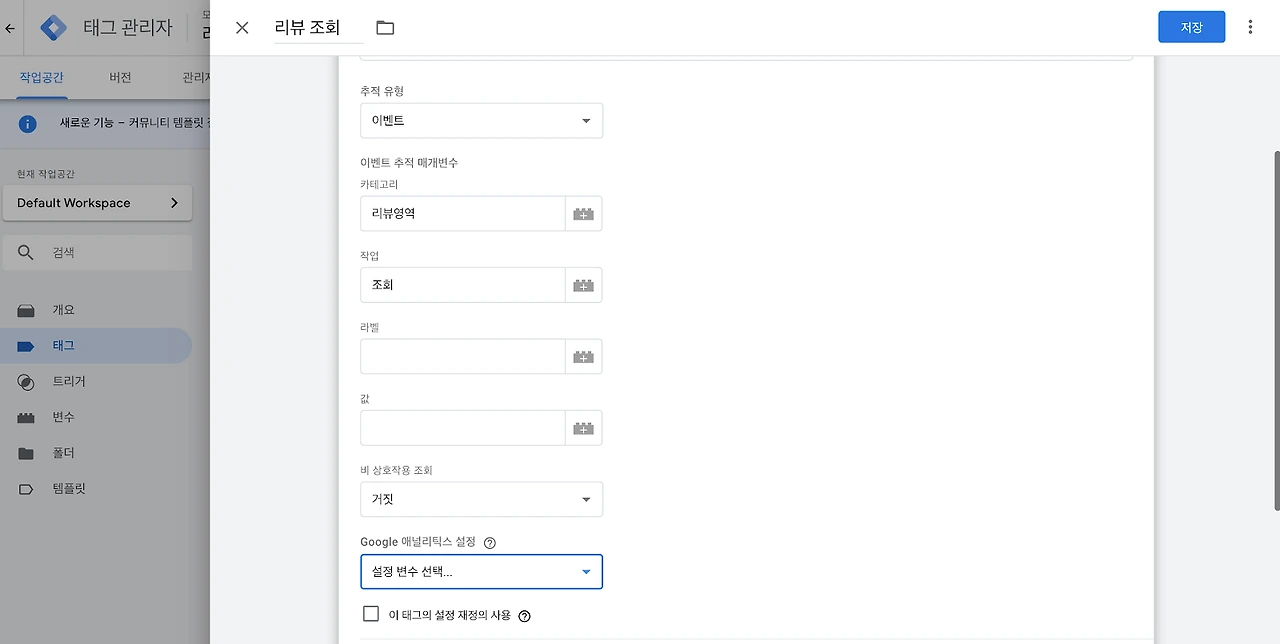Insert variable for the 작업 field

[583, 285]
